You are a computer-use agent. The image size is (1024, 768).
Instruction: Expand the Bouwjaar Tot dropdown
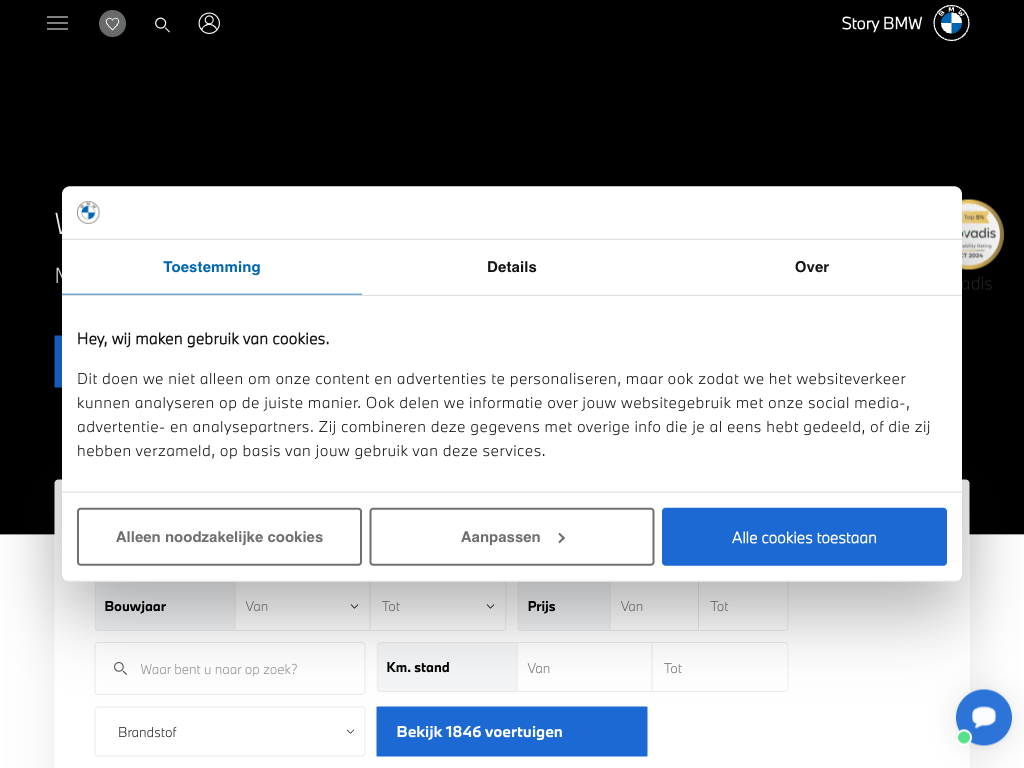point(438,606)
